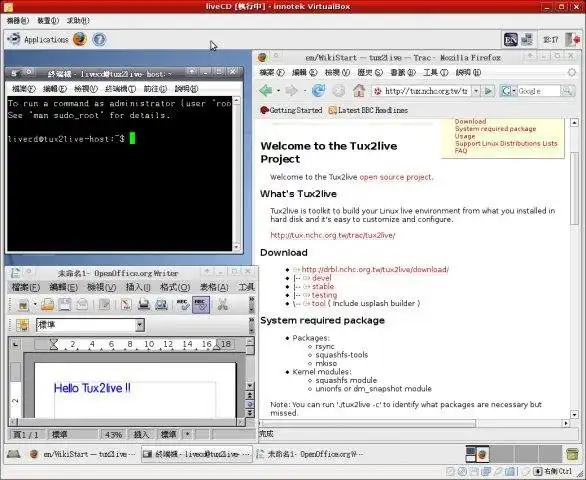Image resolution: width=586 pixels, height=480 pixels.
Task: Open the New document dropdown arrow in Writer
Action: pos(35,305)
